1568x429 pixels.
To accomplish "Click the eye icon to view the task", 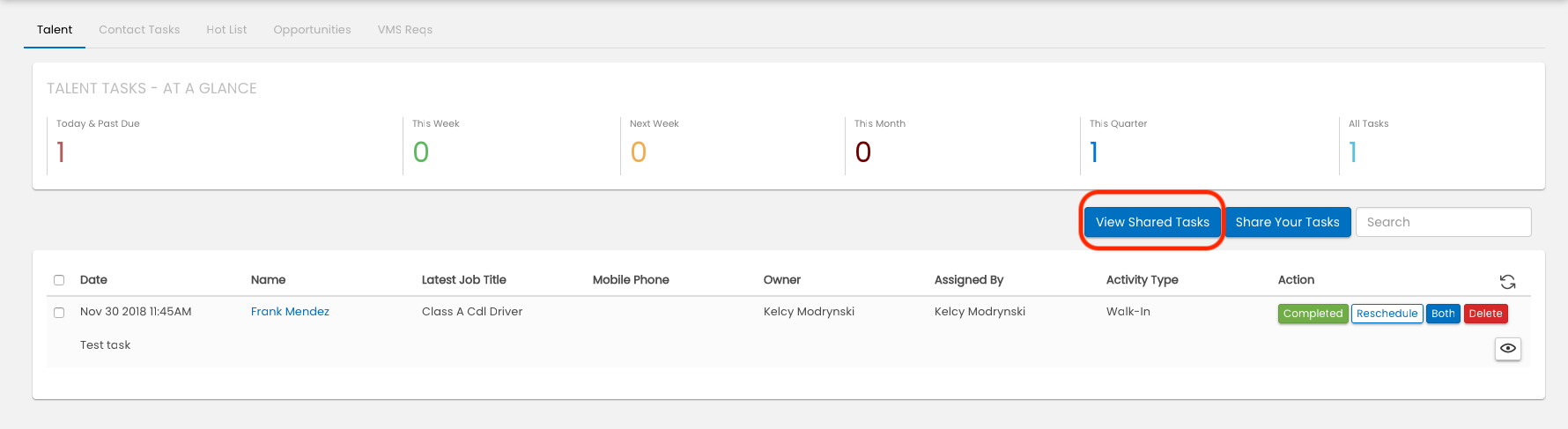I will (x=1507, y=349).
